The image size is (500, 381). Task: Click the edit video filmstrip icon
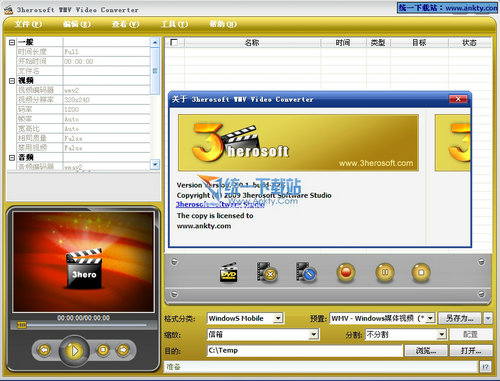point(306,272)
